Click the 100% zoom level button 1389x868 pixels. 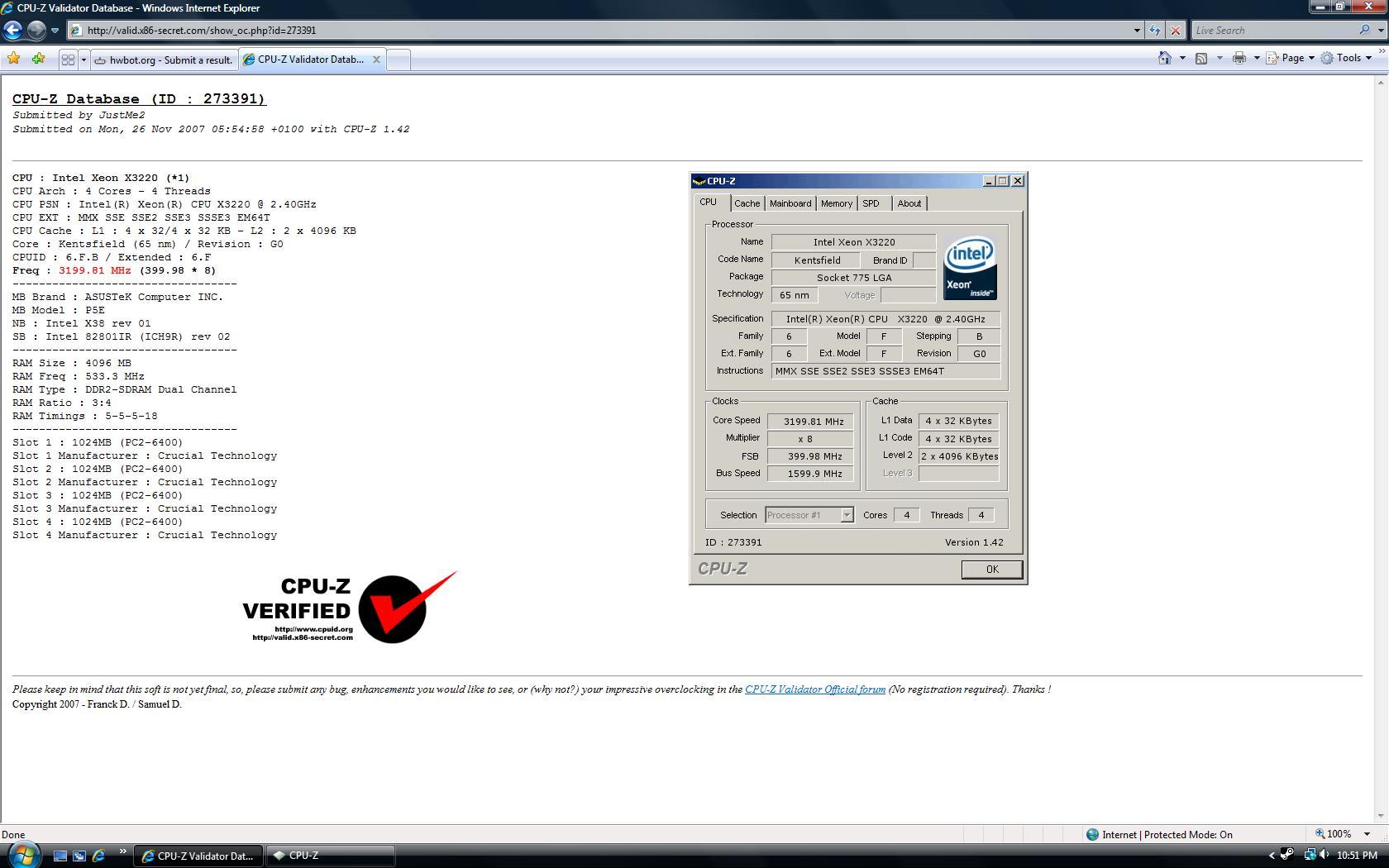1334,834
